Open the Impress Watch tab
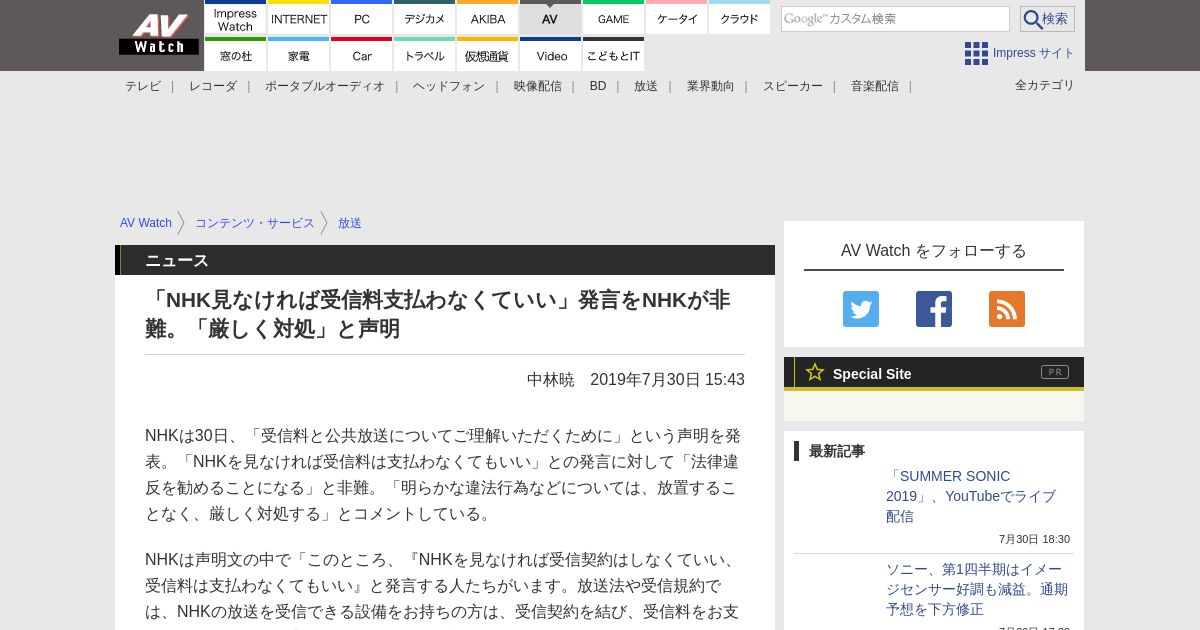 click(x=235, y=18)
